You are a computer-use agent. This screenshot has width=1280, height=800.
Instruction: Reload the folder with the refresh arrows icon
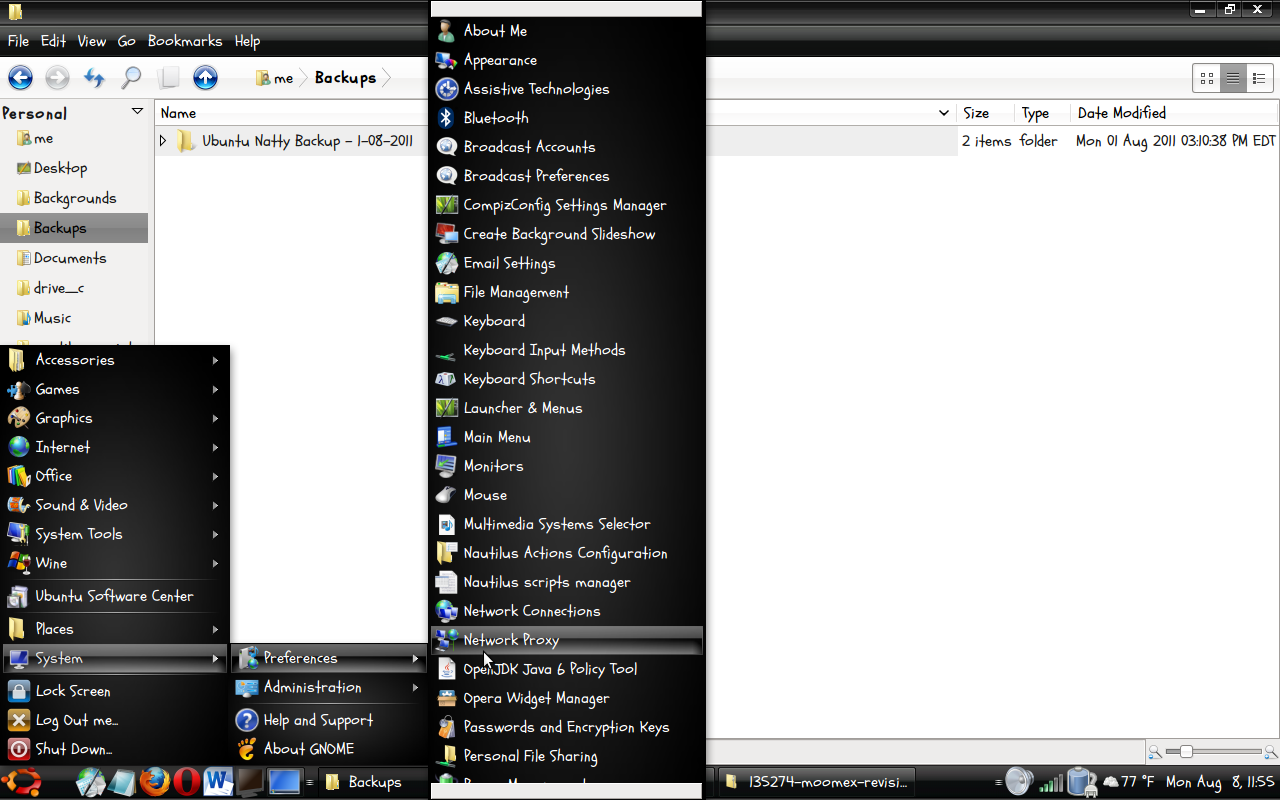click(x=94, y=77)
